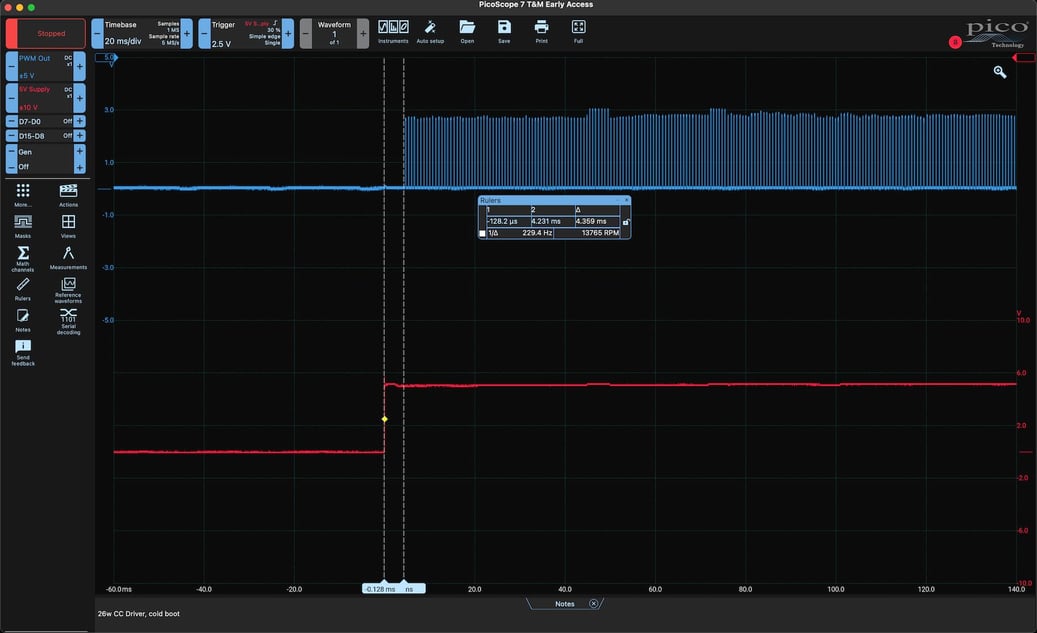Click the zoom magnifier icon on graph

click(999, 72)
